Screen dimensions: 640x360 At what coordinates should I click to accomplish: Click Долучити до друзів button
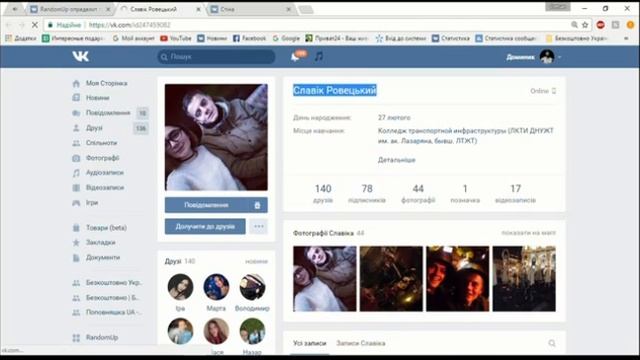(205, 226)
